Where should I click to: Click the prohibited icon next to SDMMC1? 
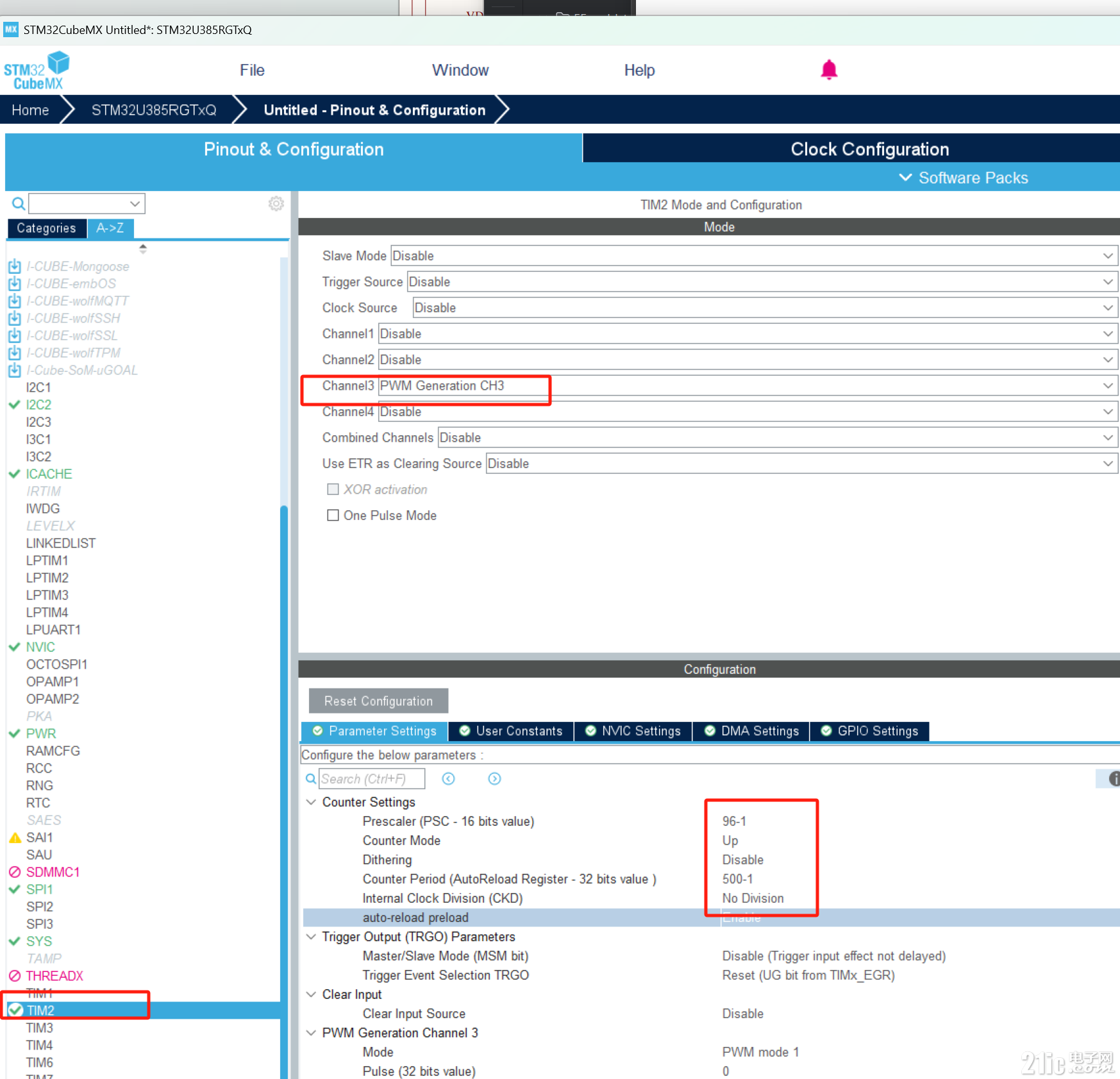pyautogui.click(x=15, y=872)
